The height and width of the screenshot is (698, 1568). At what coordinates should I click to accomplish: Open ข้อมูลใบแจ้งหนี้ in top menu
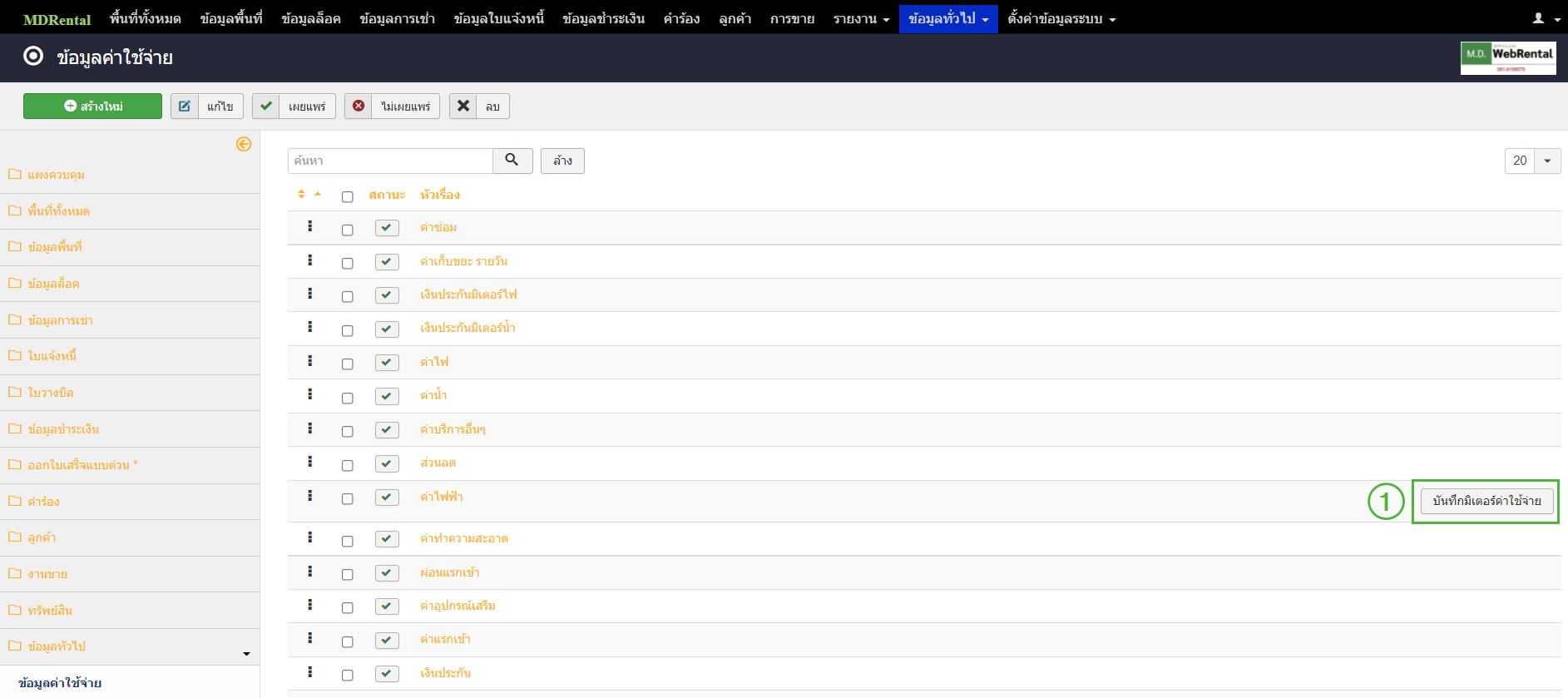tap(499, 18)
